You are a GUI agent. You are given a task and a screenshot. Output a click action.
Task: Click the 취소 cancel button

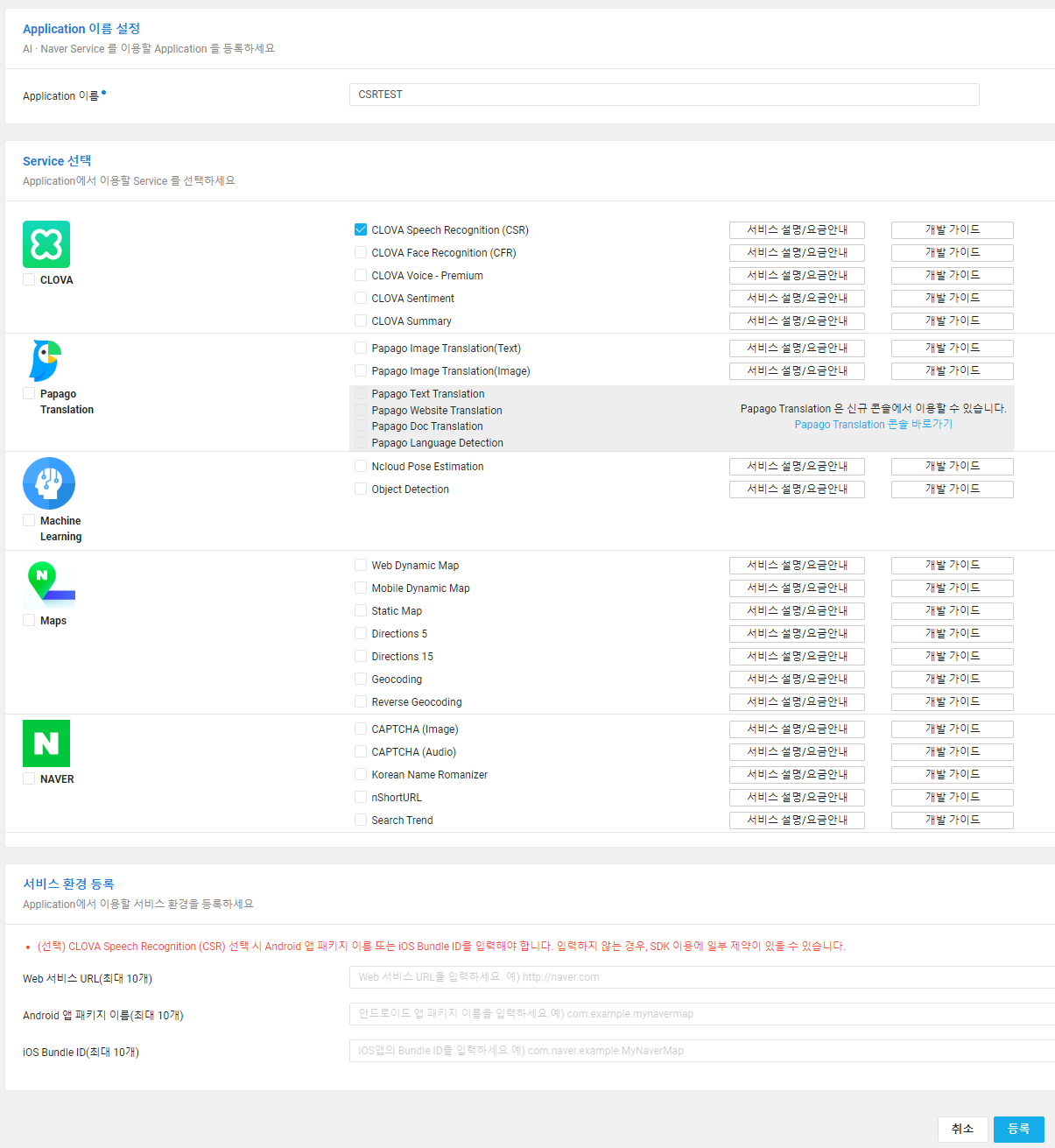(x=962, y=1130)
